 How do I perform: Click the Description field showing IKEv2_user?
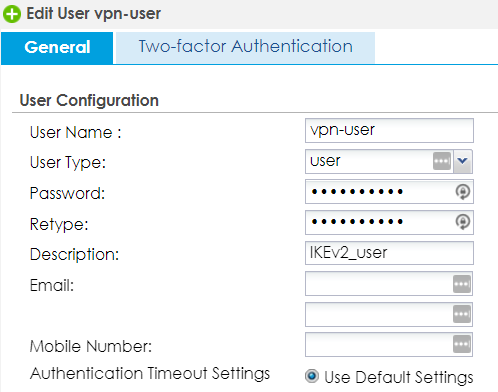(x=389, y=253)
